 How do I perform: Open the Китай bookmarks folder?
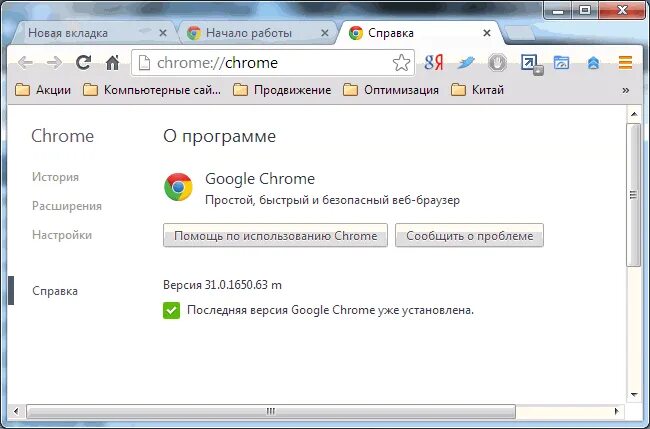pos(477,90)
